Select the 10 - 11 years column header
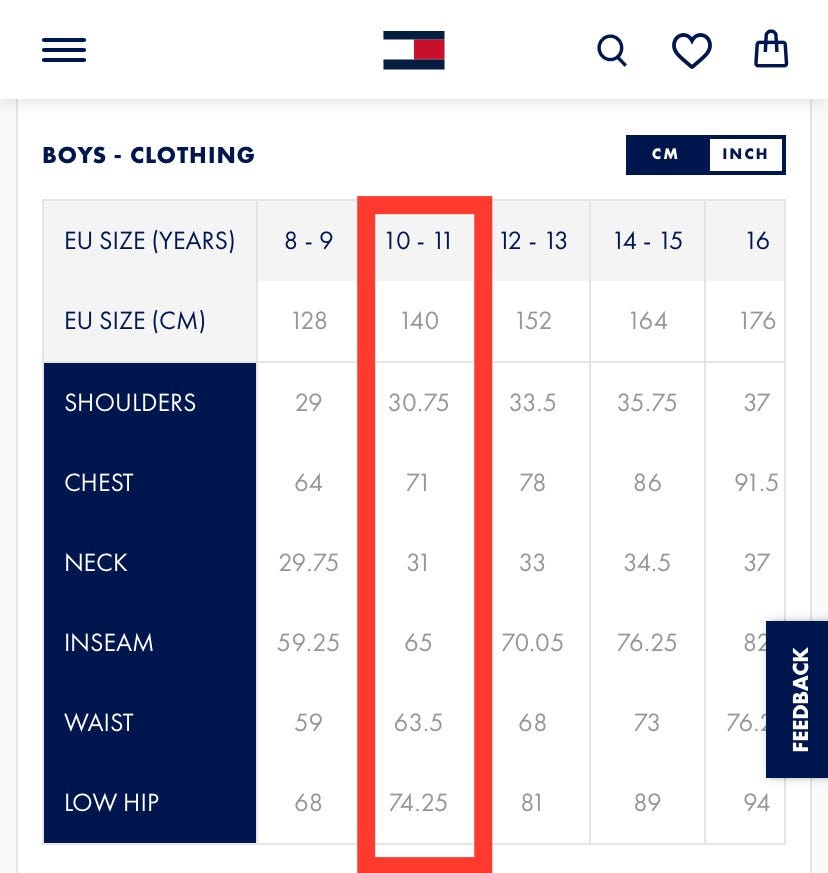 [x=418, y=241]
